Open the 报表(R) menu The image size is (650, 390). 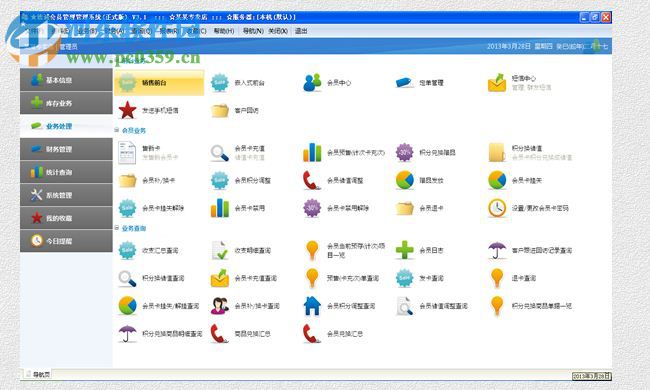pyautogui.click(x=169, y=31)
